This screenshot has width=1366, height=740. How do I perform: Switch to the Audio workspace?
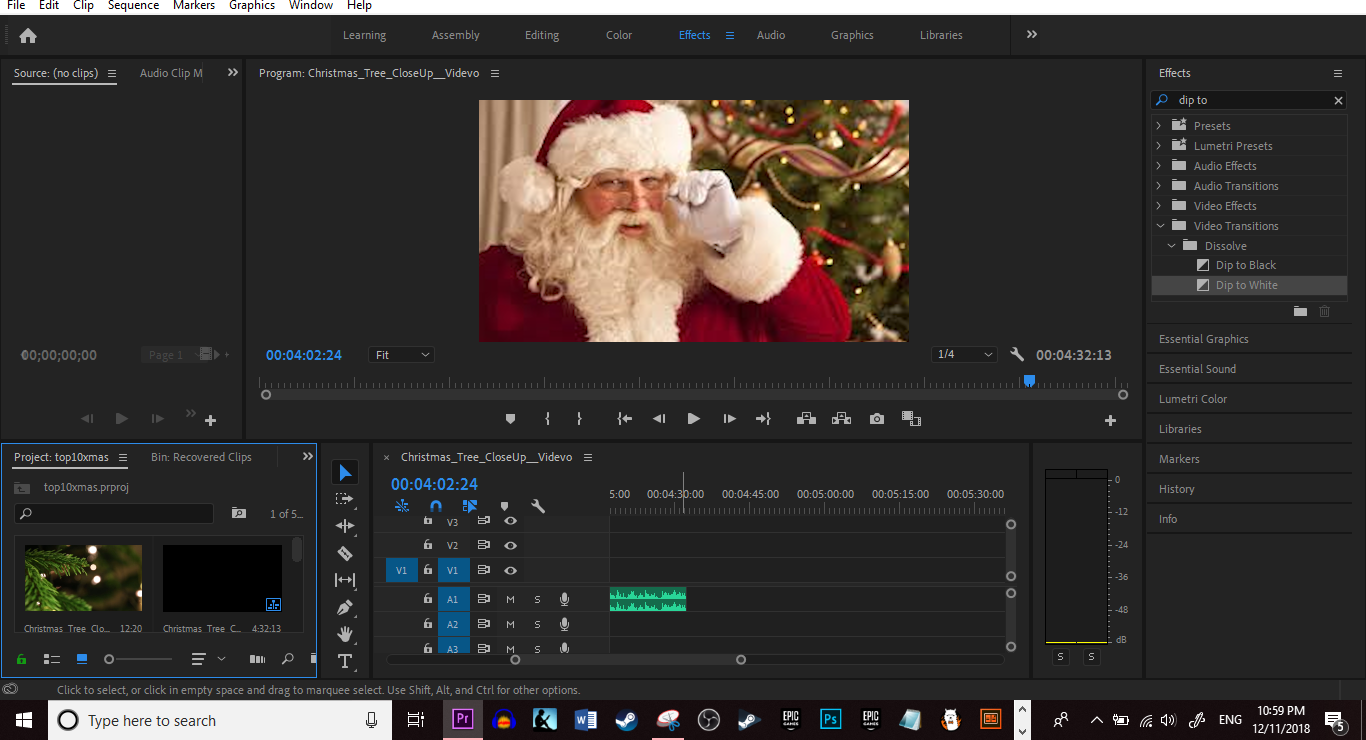click(771, 35)
